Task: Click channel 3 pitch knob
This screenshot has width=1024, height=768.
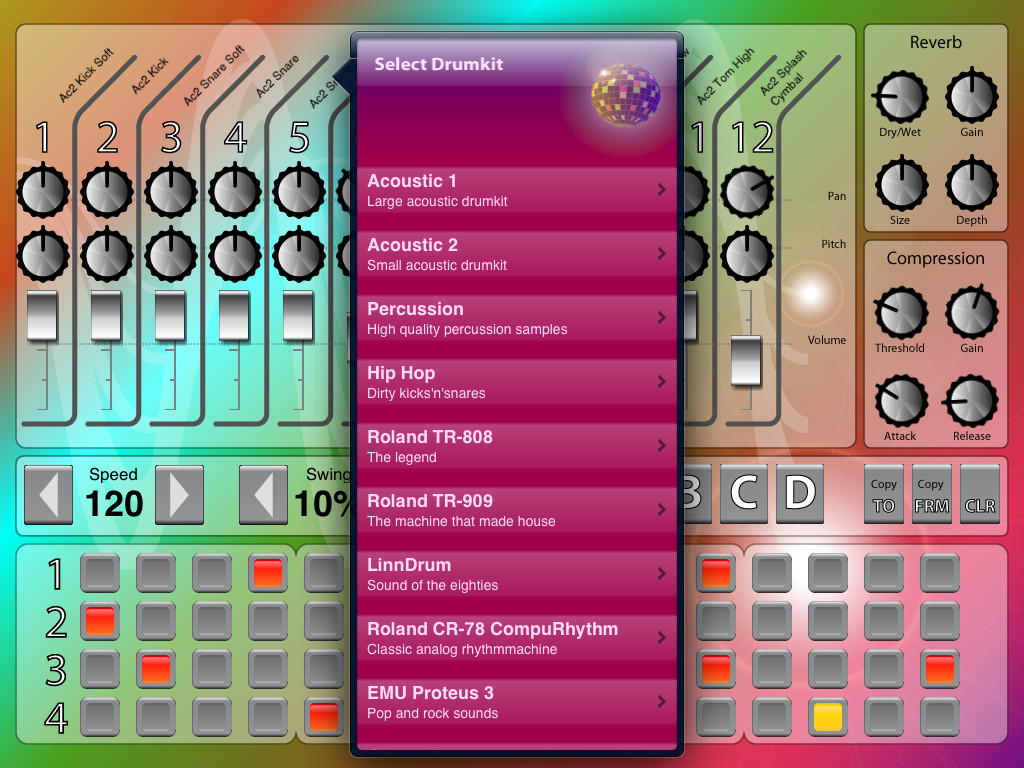Action: [171, 255]
